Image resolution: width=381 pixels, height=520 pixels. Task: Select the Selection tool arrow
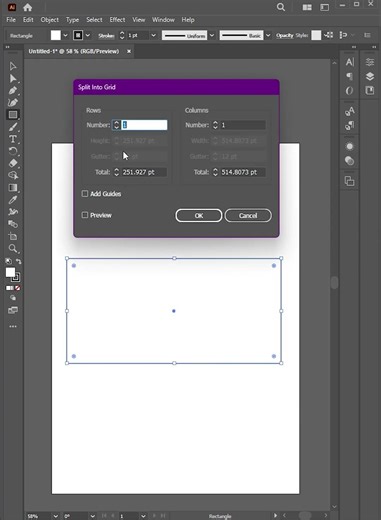13,66
